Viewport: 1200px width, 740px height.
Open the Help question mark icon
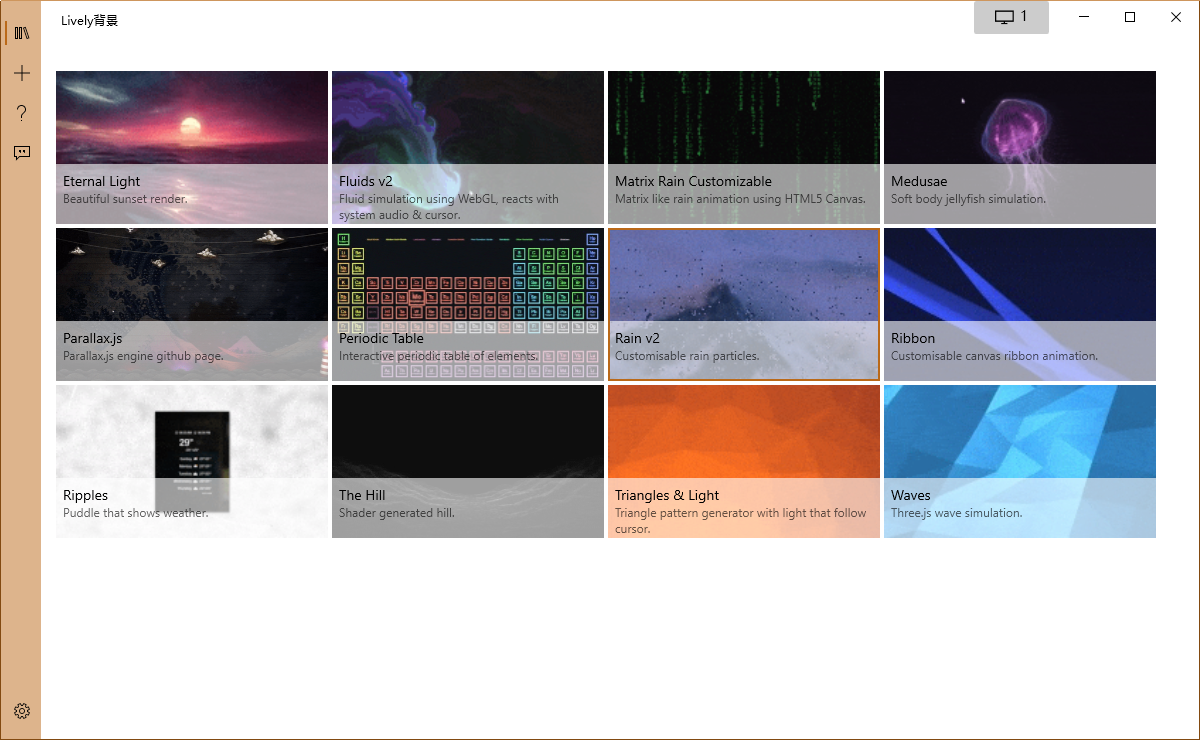[x=22, y=113]
